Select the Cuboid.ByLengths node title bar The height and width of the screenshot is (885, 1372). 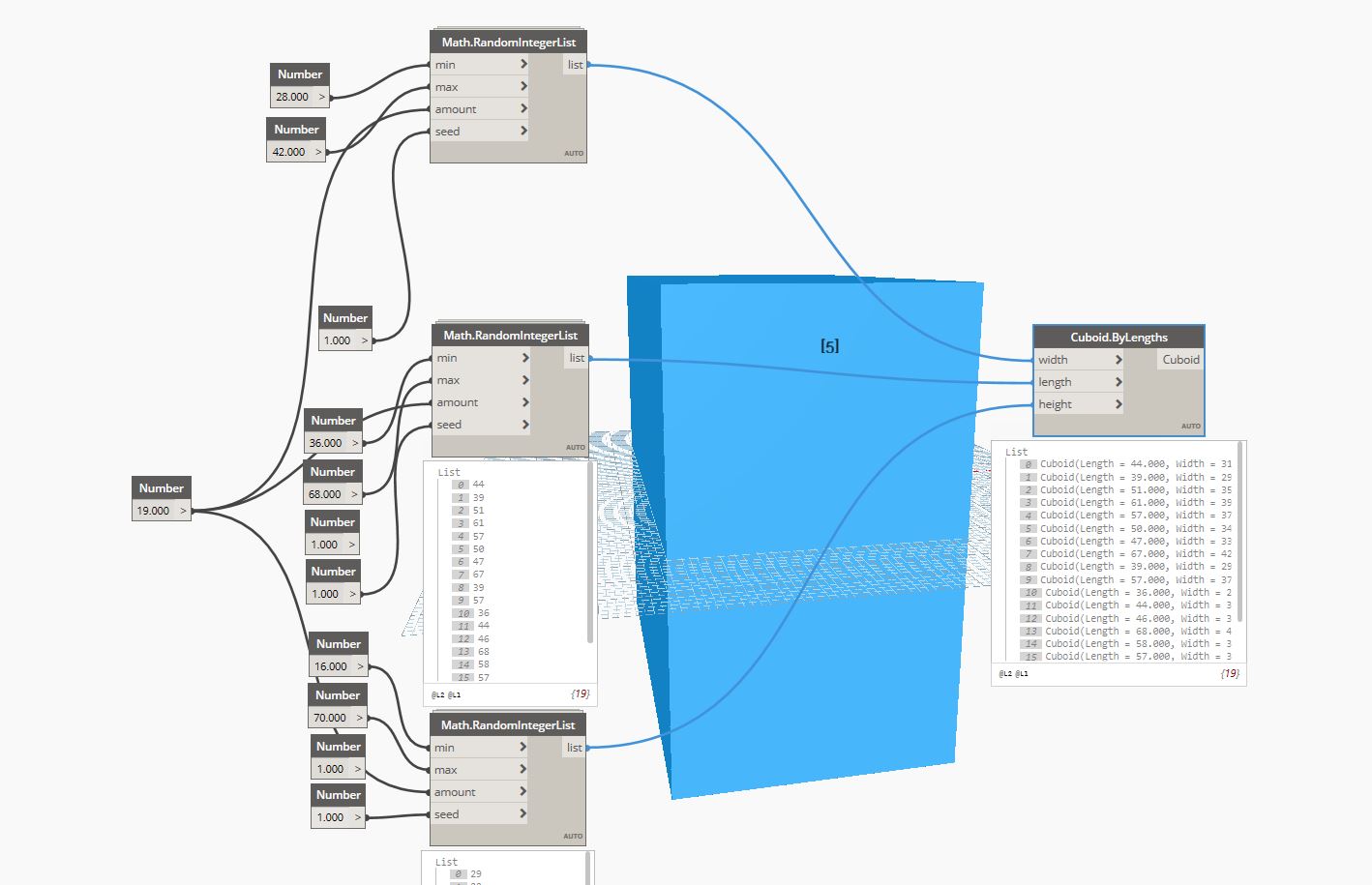point(1118,338)
